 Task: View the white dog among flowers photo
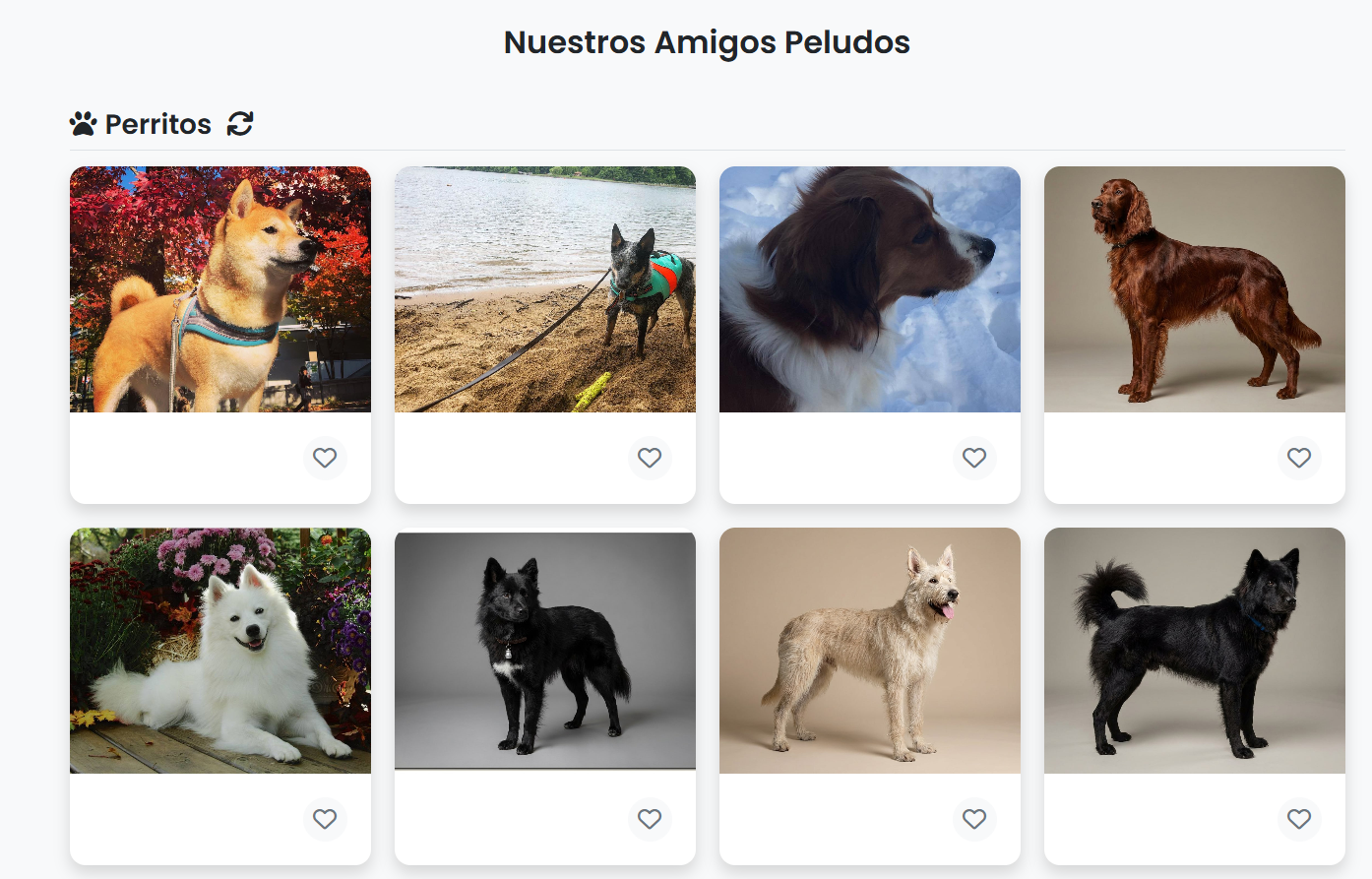click(x=220, y=651)
